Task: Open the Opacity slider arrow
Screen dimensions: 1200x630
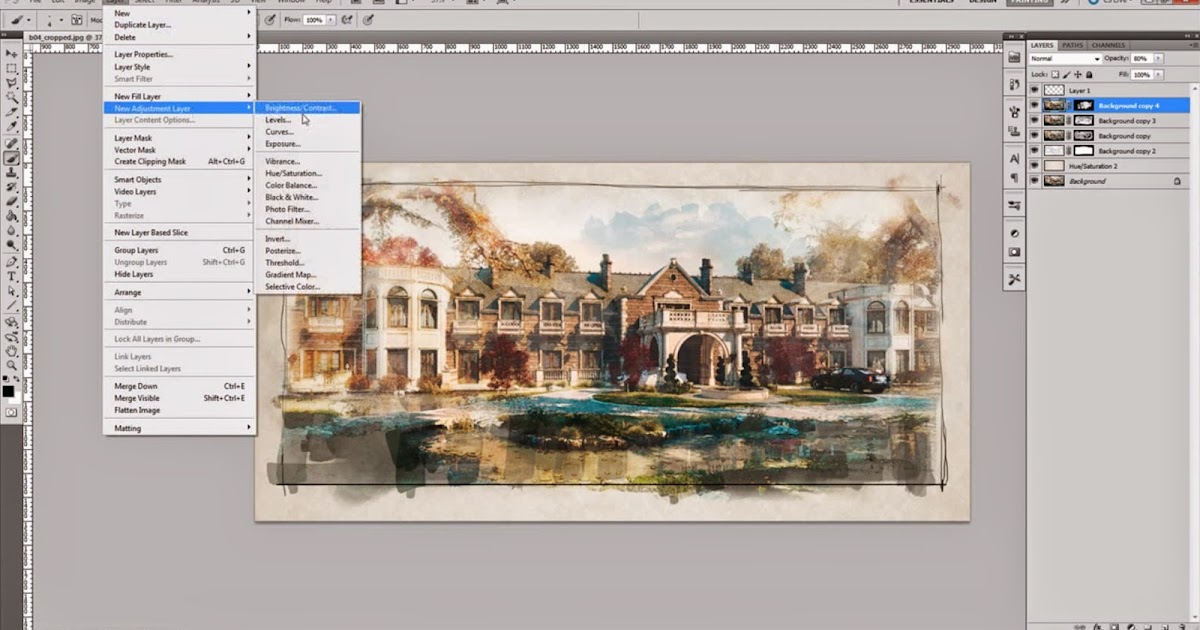Action: pyautogui.click(x=1158, y=59)
